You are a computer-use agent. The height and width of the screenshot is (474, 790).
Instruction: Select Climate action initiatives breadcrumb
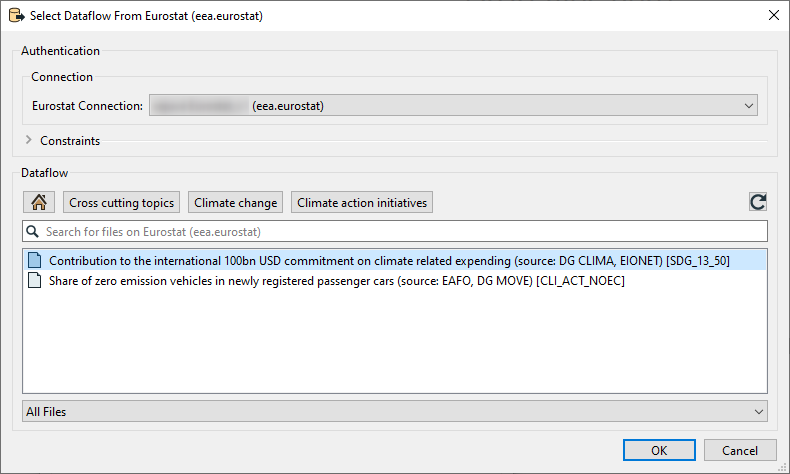[x=362, y=203]
